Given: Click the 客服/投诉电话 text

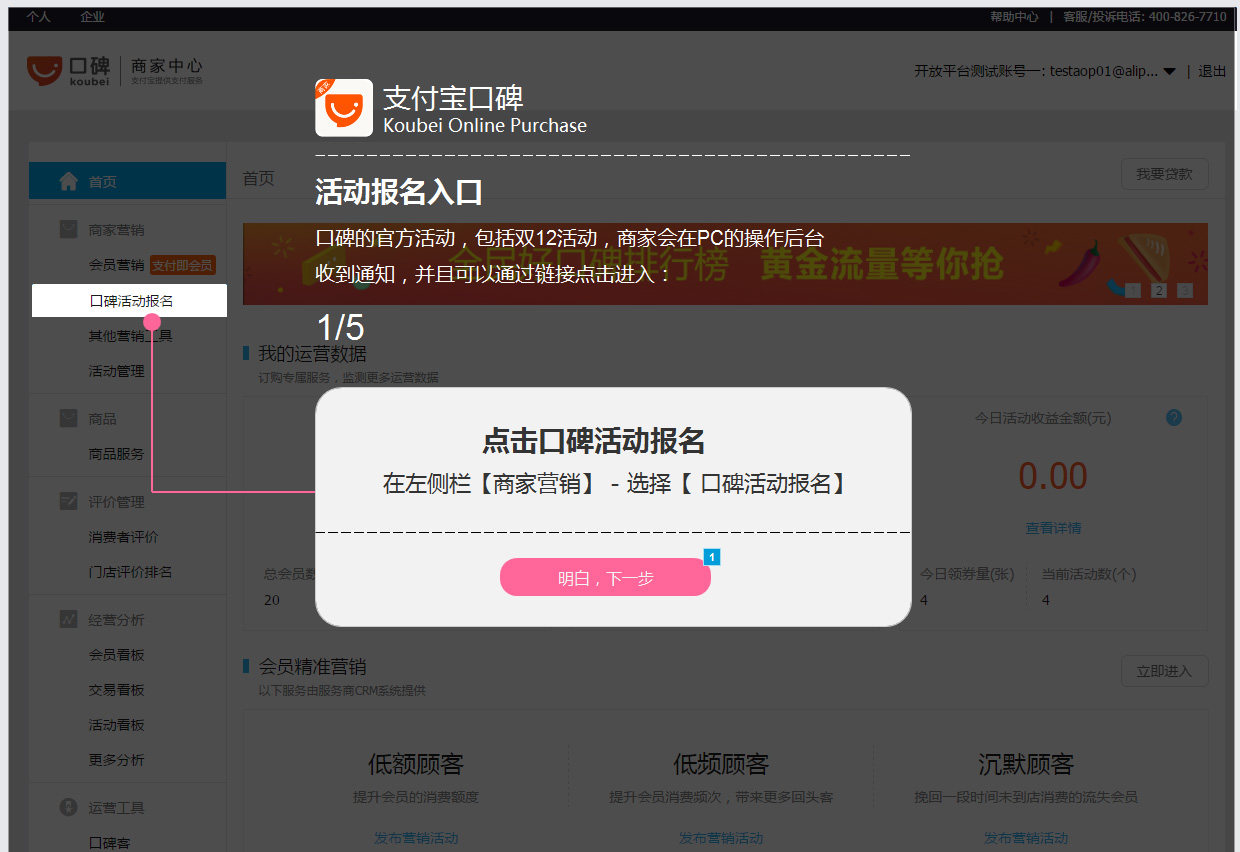Looking at the screenshot, I should click(1144, 17).
